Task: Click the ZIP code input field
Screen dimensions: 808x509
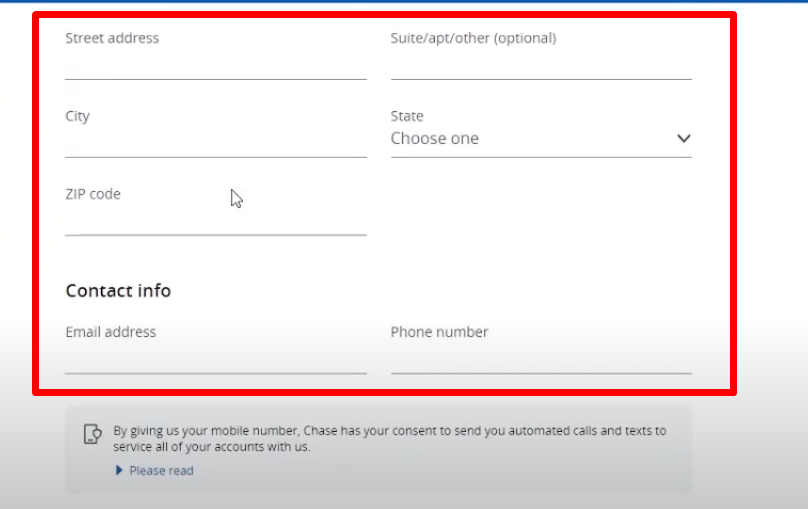Action: [216, 221]
